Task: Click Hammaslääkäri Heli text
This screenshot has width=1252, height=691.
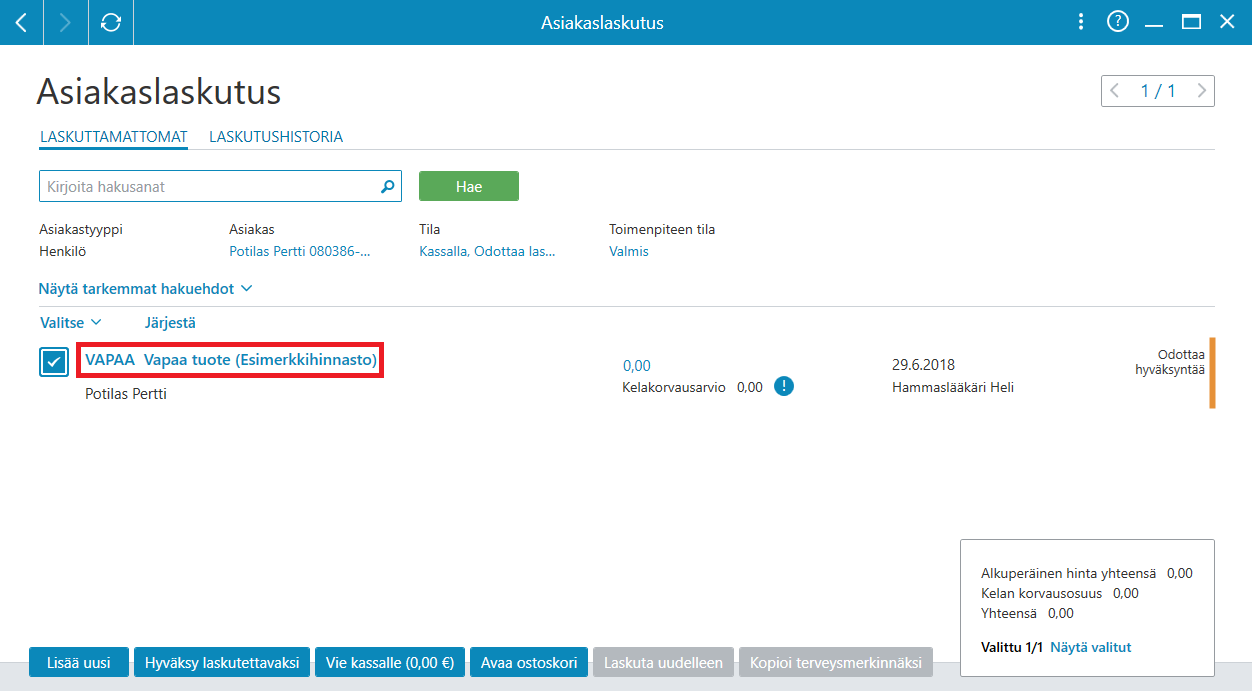Action: pos(952,387)
